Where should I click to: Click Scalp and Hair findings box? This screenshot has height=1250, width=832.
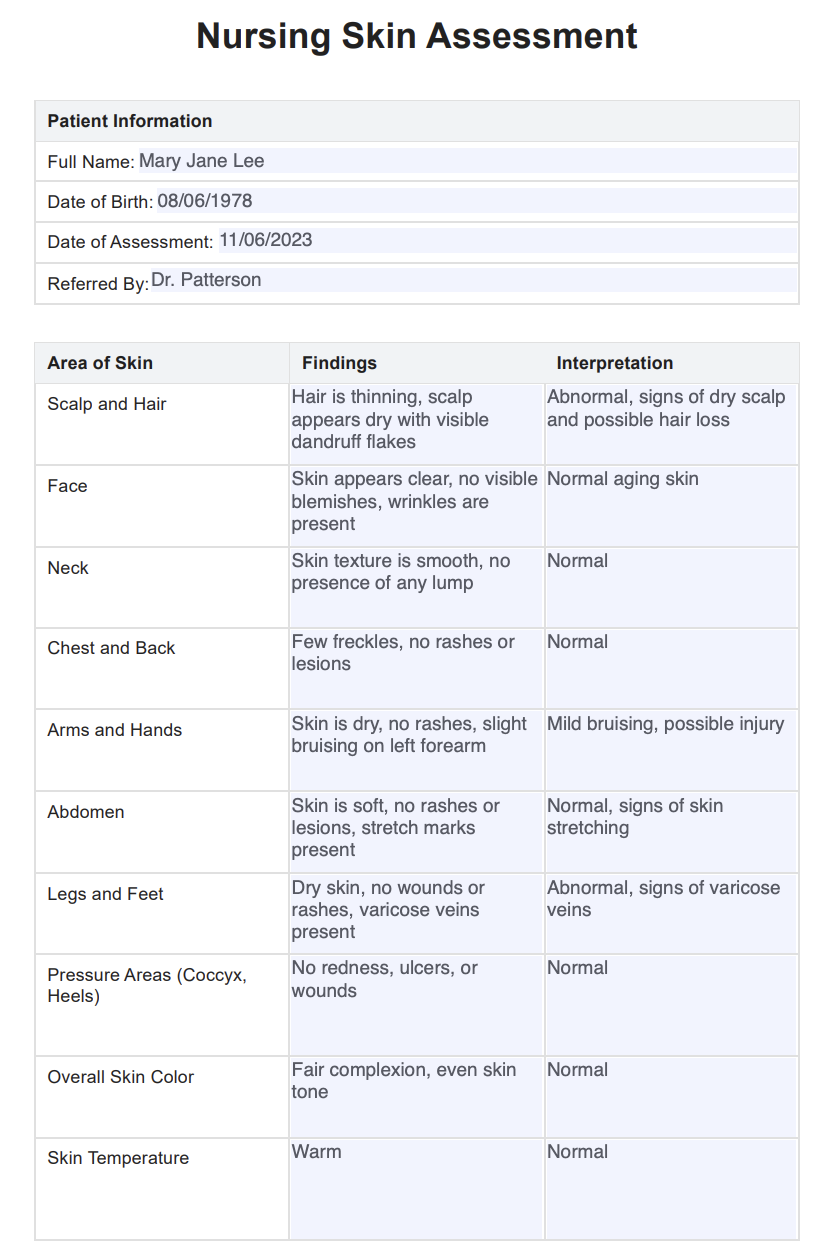(416, 424)
